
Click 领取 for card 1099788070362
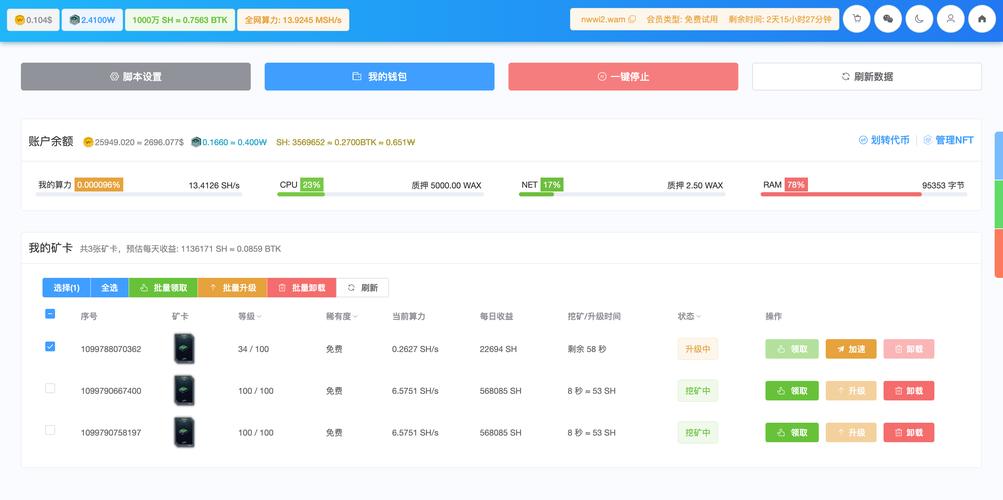[x=792, y=349]
